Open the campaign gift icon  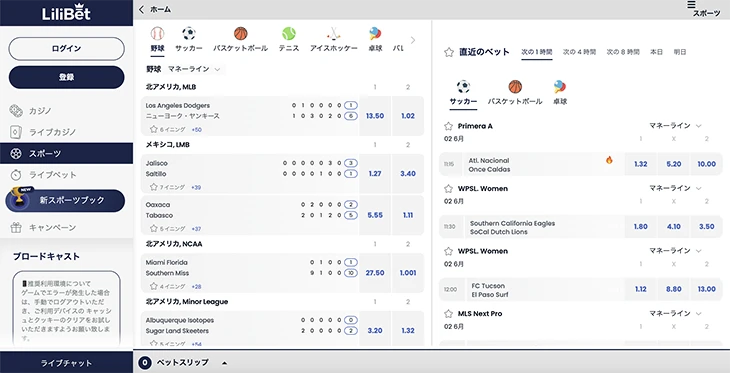tap(16, 228)
